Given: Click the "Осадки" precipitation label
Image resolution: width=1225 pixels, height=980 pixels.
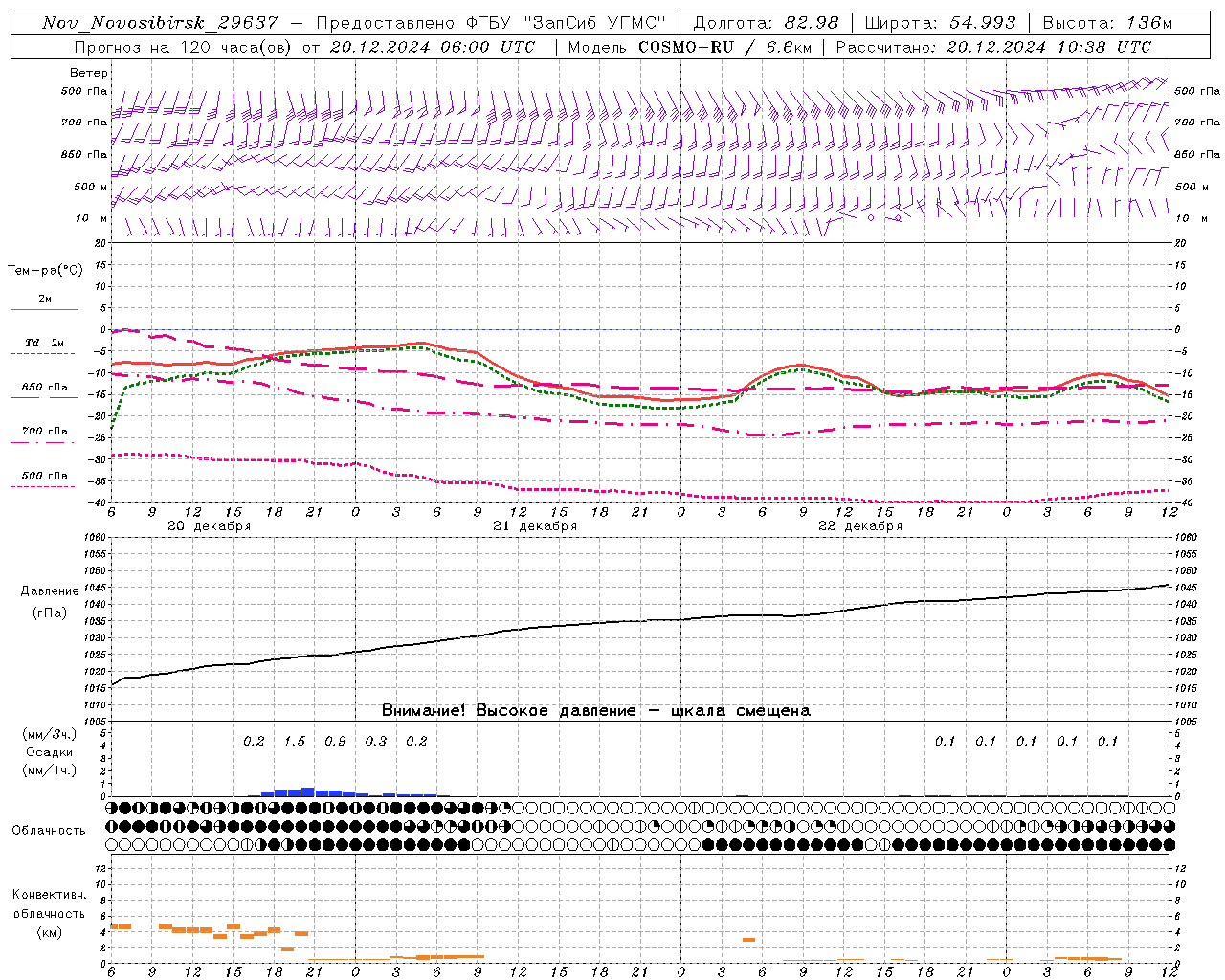Looking at the screenshot, I should 50,752.
